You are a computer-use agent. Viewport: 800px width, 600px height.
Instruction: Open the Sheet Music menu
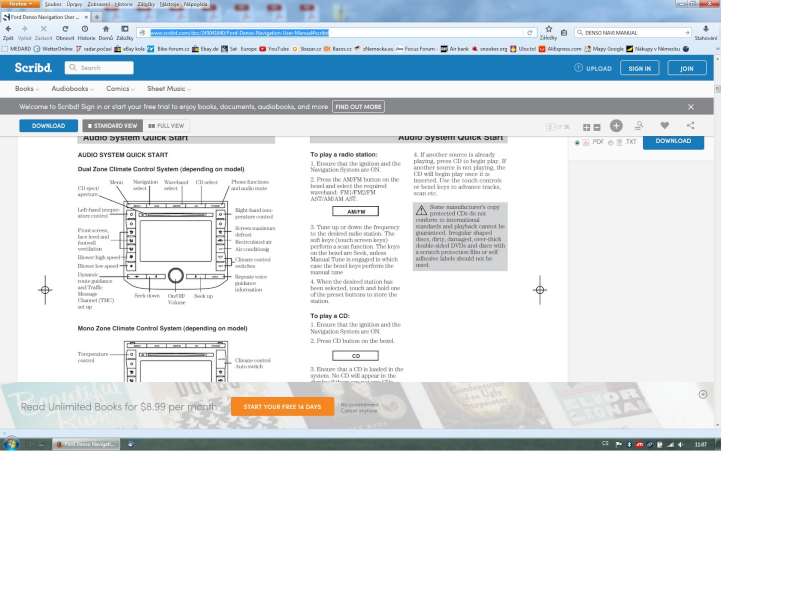tap(166, 89)
